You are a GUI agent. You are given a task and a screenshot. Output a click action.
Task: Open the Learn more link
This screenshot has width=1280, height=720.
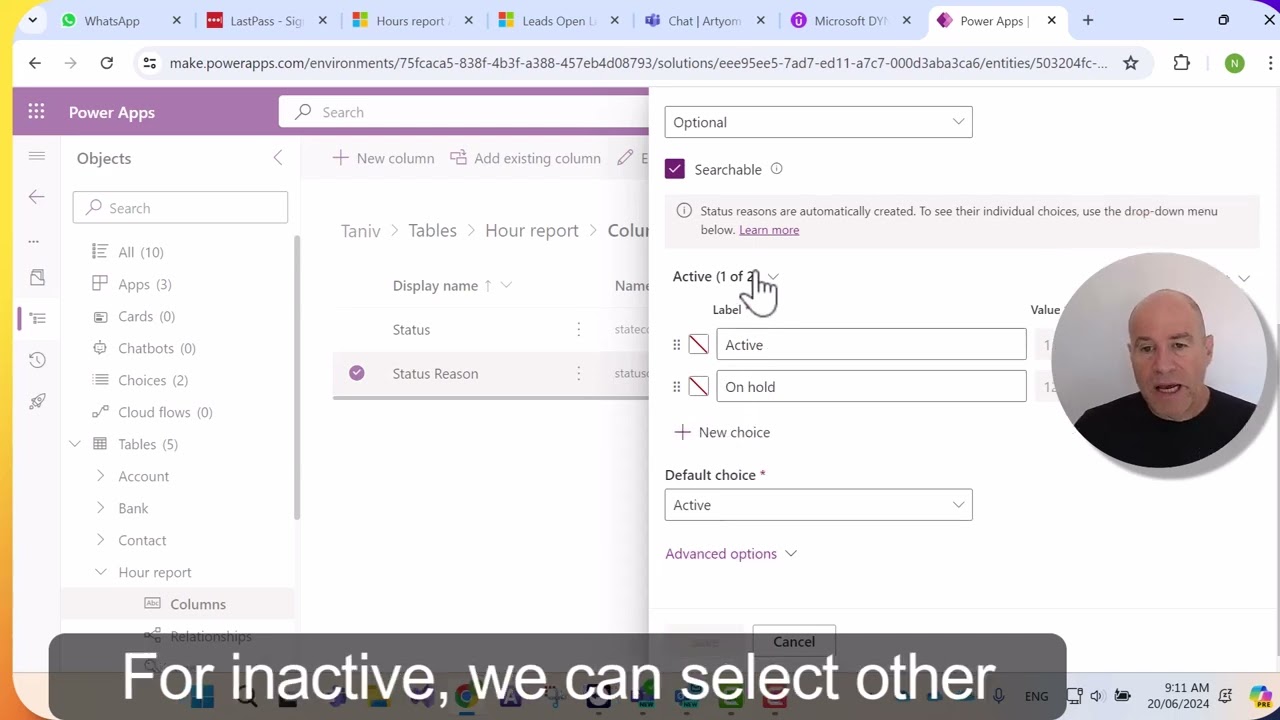[769, 230]
